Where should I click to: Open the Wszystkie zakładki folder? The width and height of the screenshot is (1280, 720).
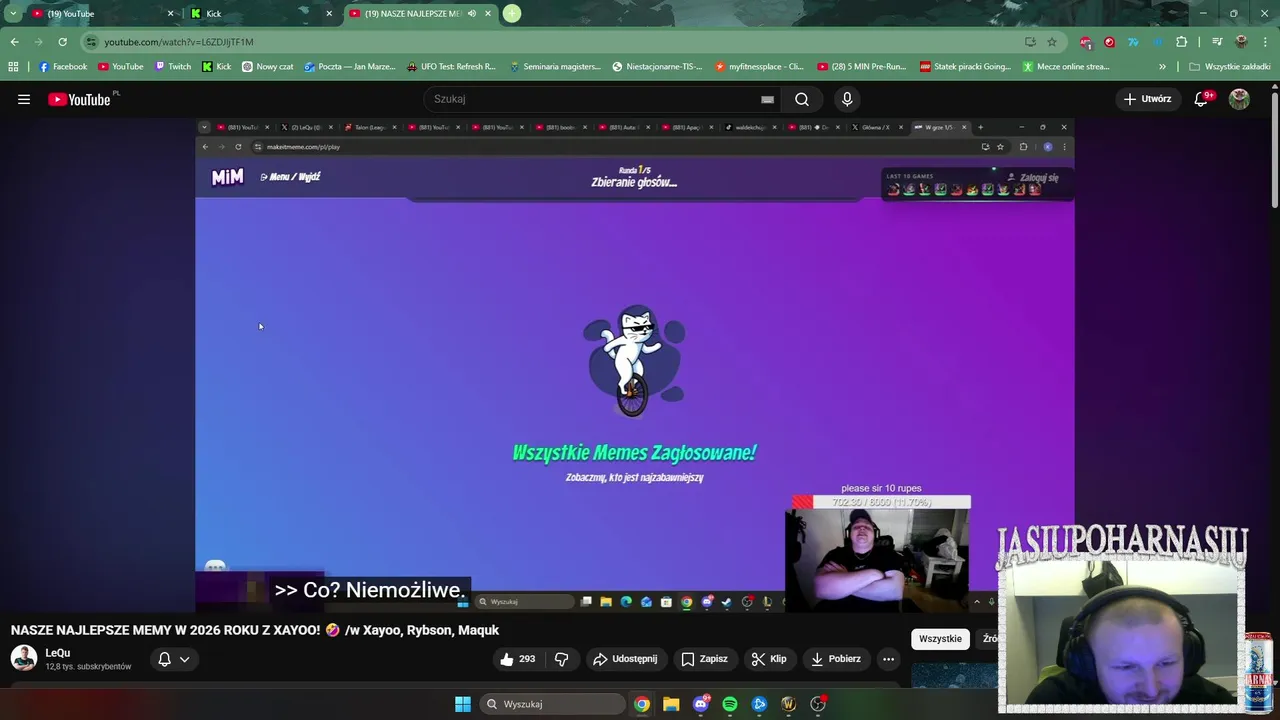(x=1229, y=67)
